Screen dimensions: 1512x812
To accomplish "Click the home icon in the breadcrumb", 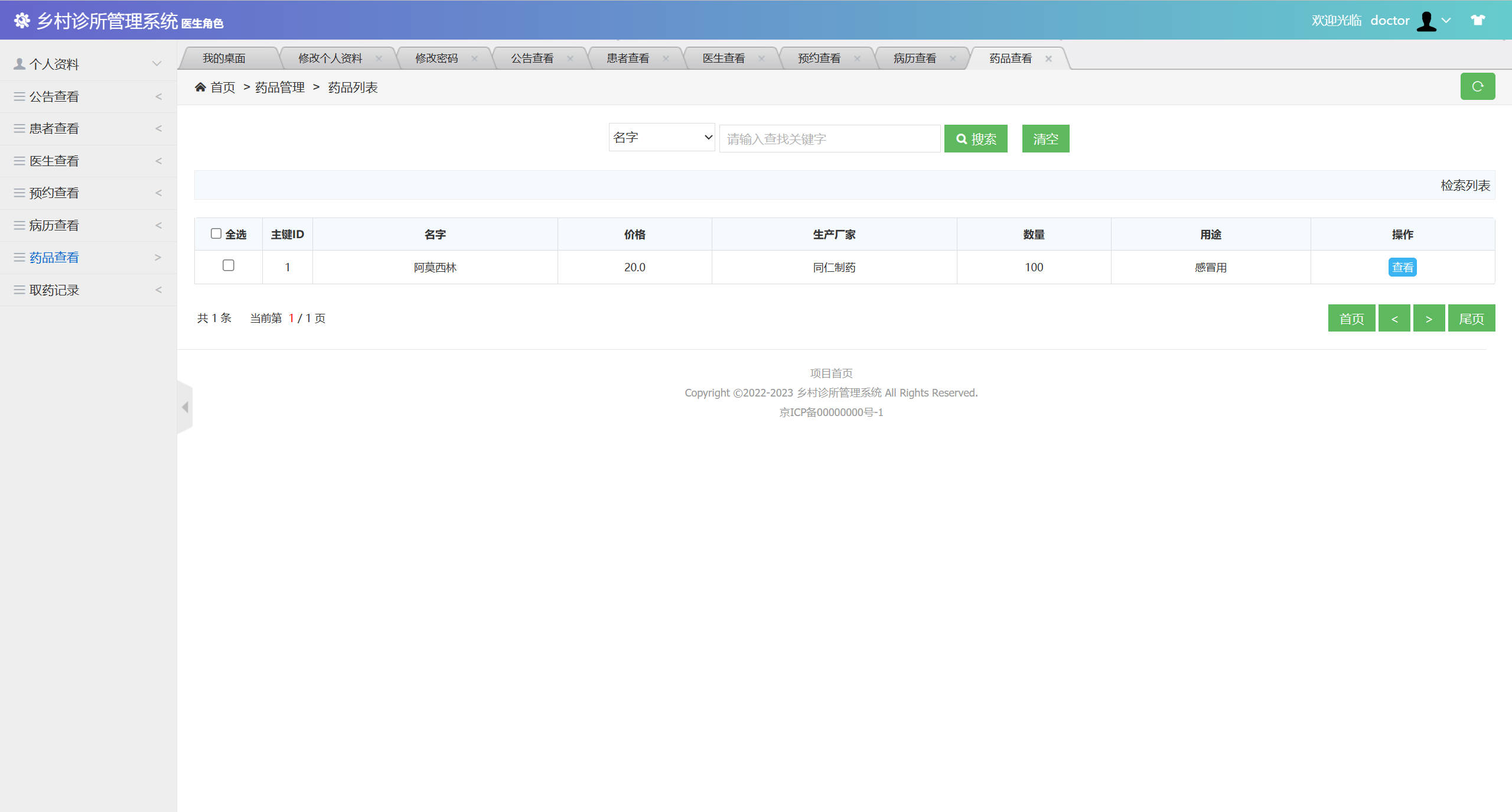I will point(201,87).
